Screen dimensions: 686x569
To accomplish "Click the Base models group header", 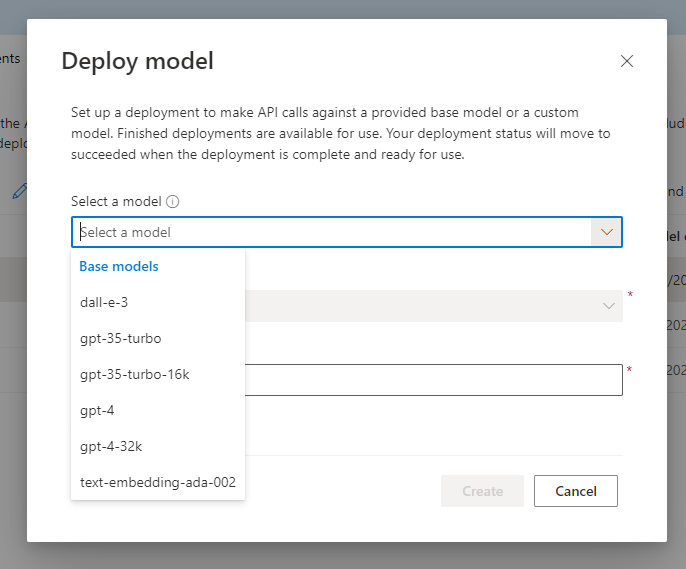I will (x=119, y=266).
